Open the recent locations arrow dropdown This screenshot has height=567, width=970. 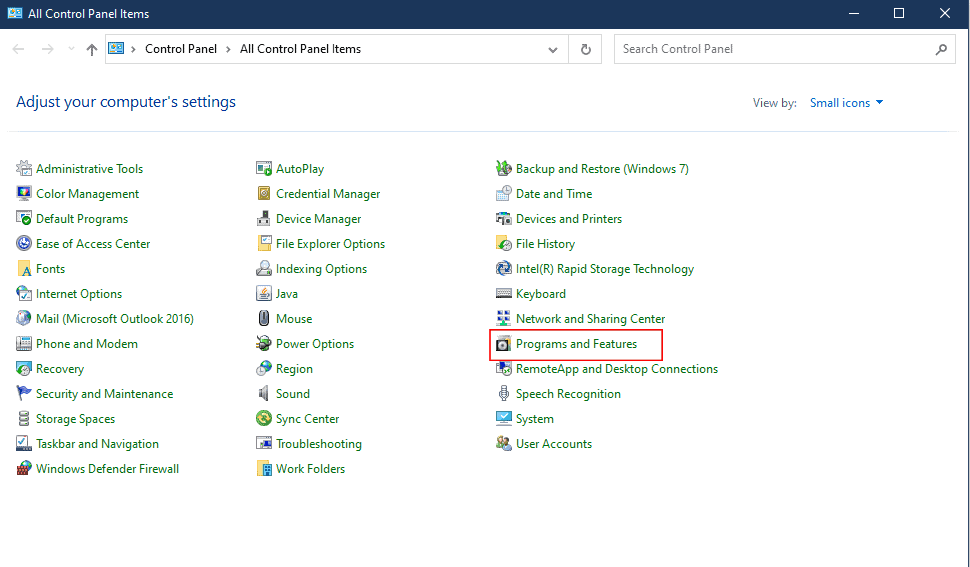[71, 49]
